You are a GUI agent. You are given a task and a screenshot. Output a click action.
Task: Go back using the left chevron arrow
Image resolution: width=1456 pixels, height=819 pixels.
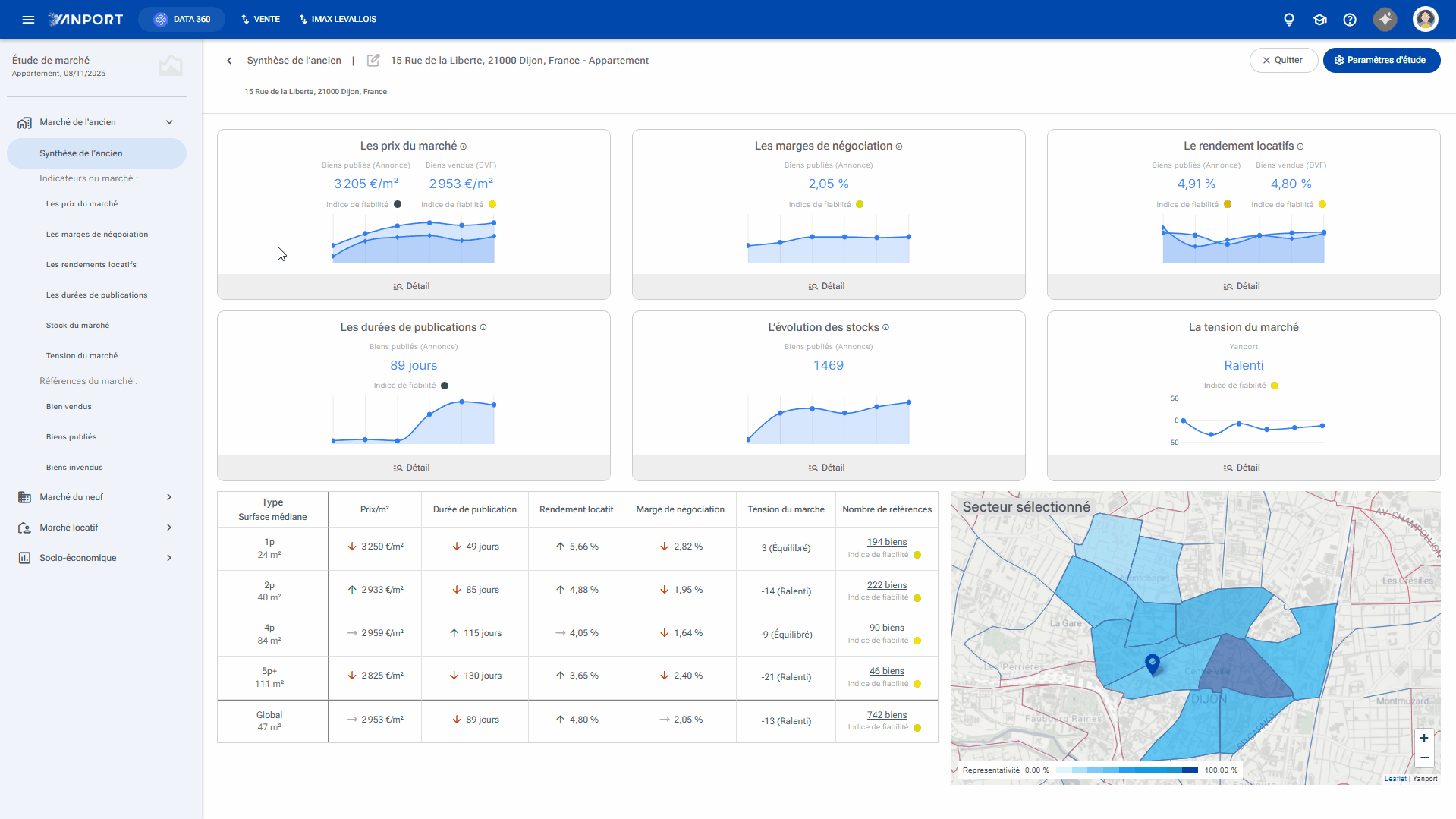coord(229,61)
